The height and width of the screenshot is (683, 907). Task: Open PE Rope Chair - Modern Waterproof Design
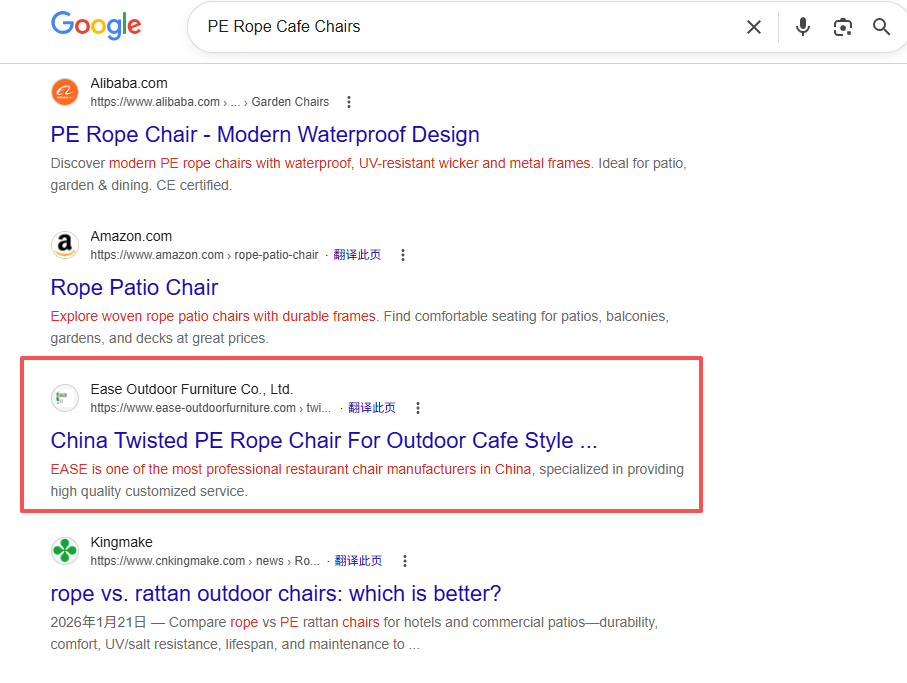coord(265,135)
